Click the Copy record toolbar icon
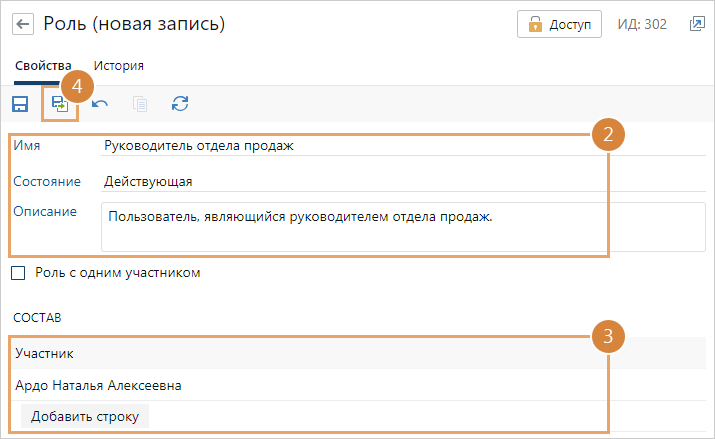 click(x=140, y=104)
